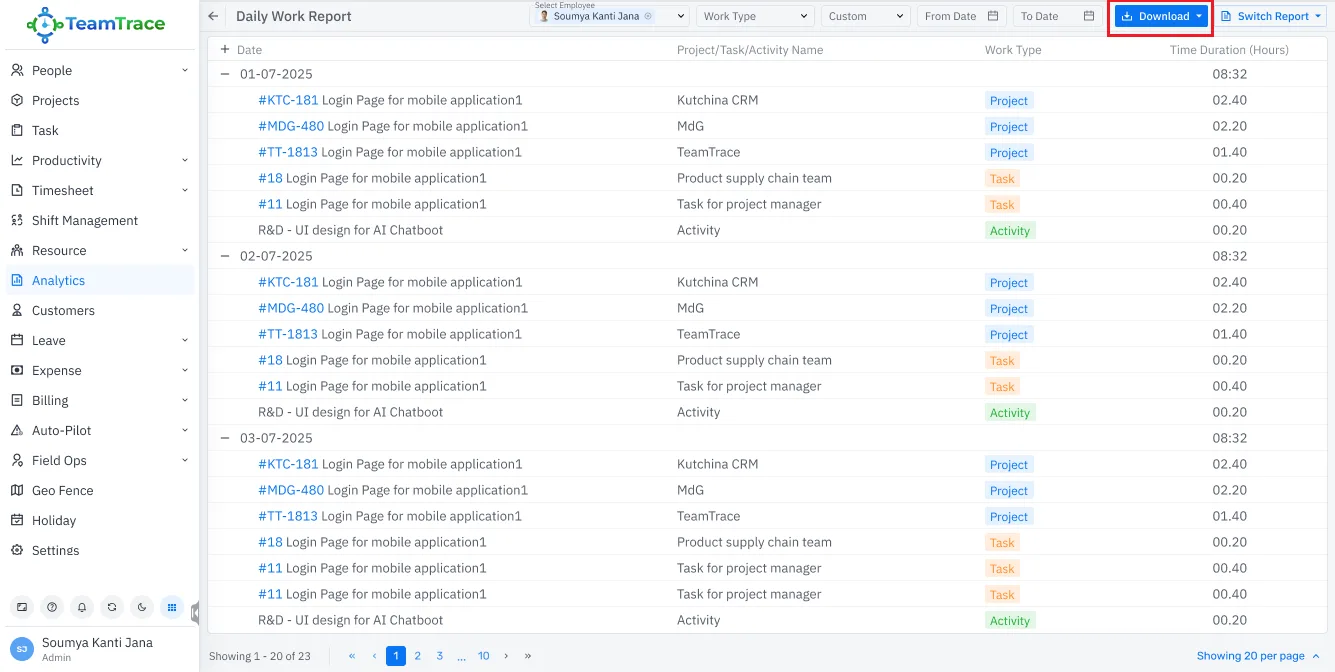The image size is (1335, 672).
Task: Toggle dark mode with the moon icon
Action: pyautogui.click(x=142, y=607)
